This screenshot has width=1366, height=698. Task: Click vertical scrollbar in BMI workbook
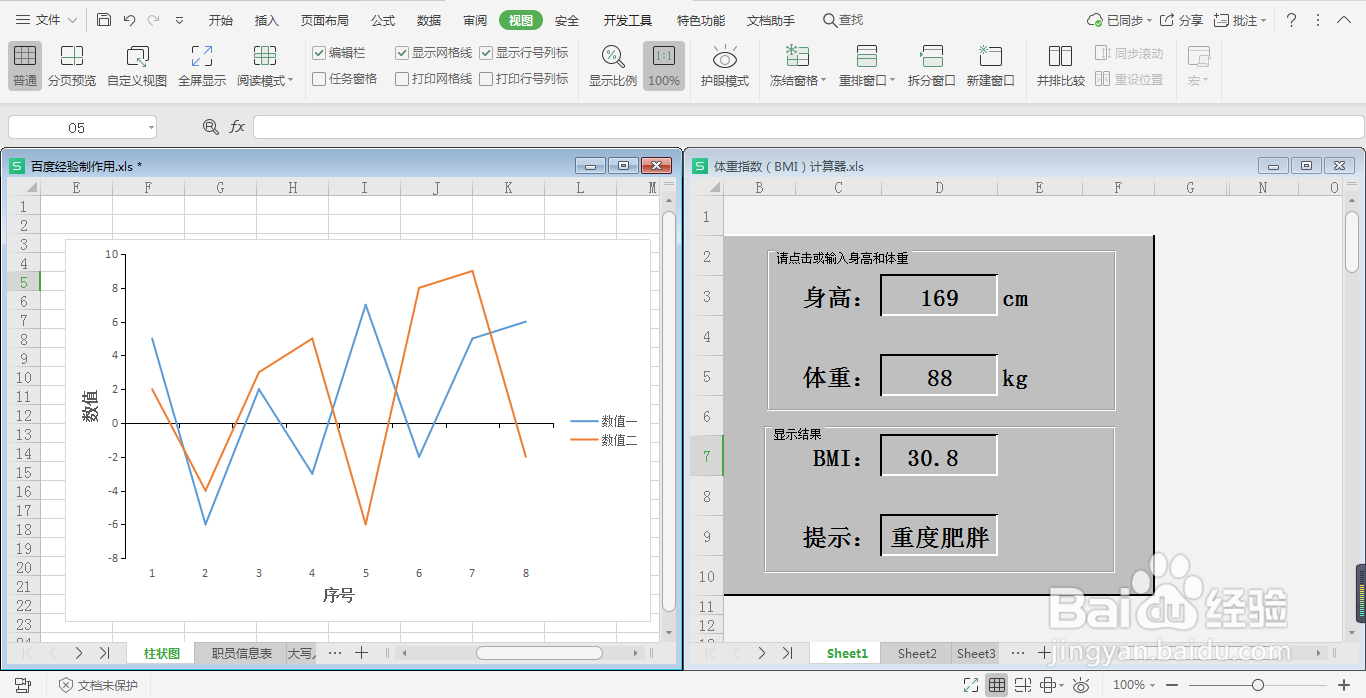[1352, 242]
